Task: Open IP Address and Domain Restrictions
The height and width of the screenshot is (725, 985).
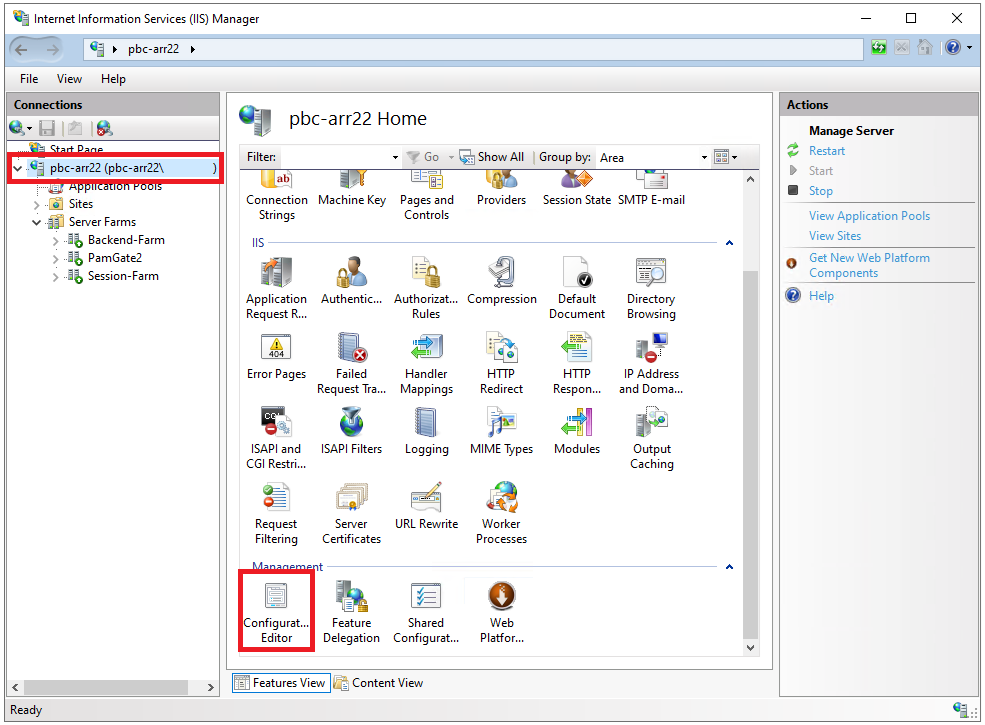Action: tap(651, 364)
